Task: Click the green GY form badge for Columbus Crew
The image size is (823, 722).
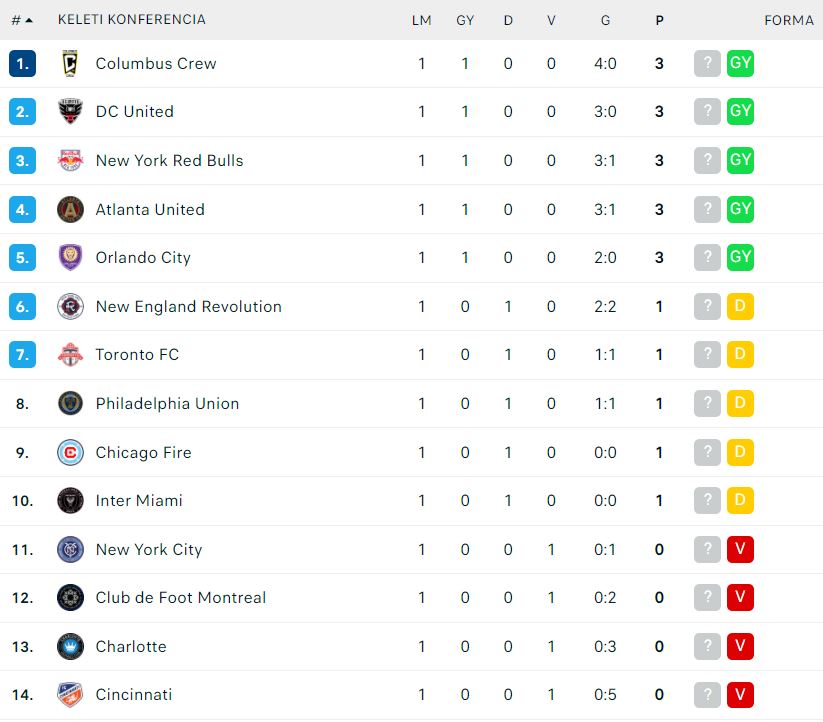Action: (740, 63)
